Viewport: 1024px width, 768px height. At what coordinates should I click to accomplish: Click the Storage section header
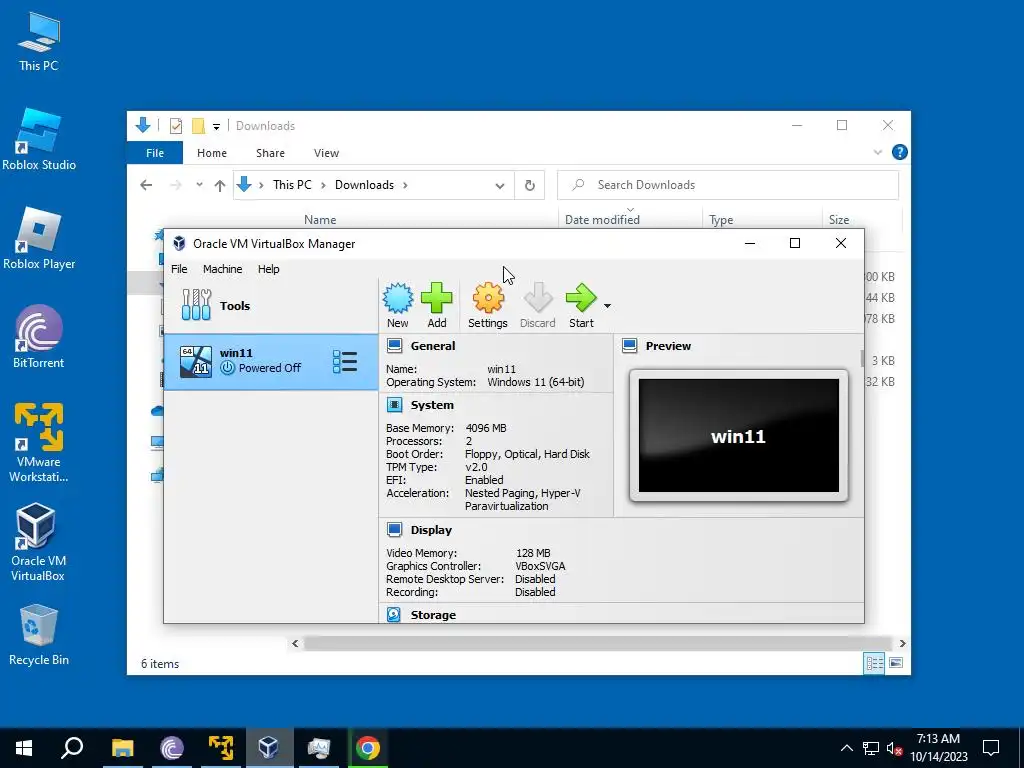click(x=434, y=615)
